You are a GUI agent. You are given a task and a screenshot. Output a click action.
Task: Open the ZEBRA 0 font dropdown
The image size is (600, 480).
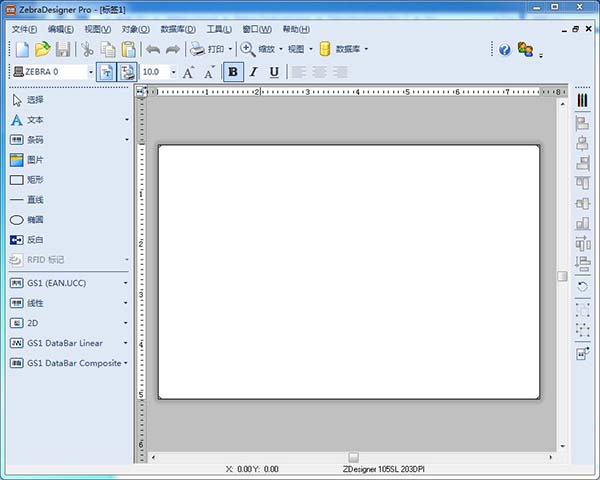click(x=90, y=72)
